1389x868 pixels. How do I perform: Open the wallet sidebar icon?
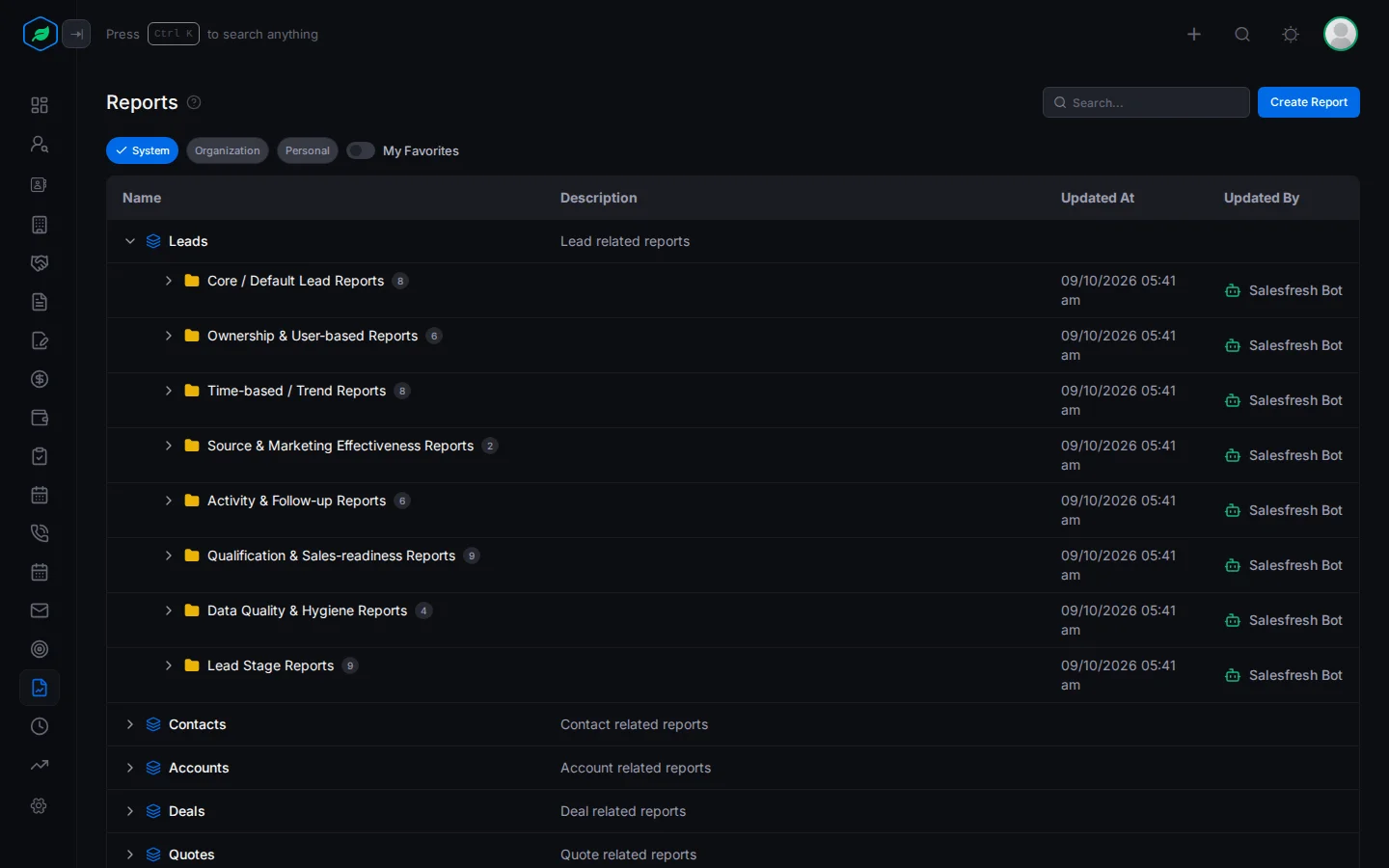tap(40, 418)
